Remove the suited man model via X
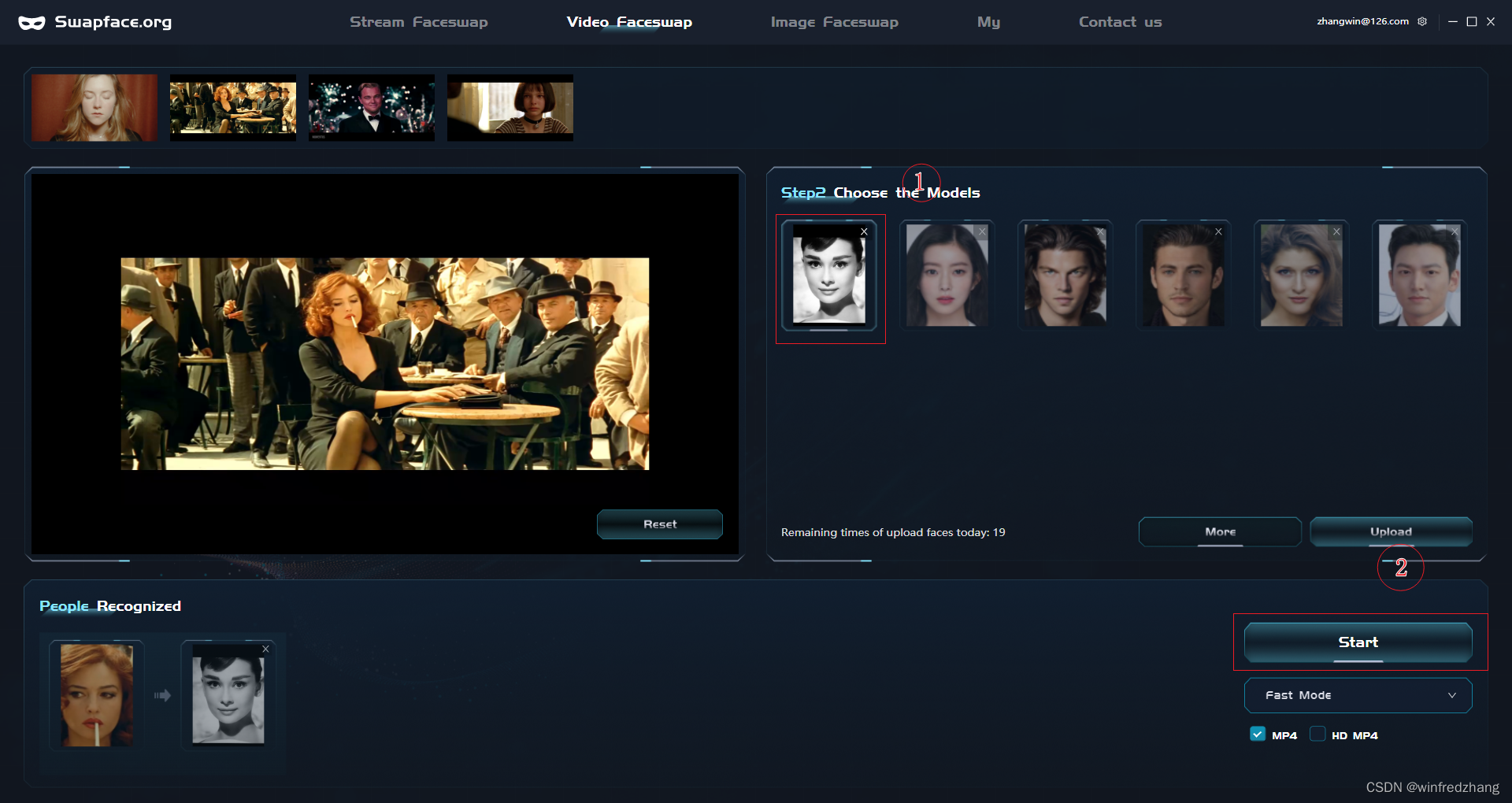The image size is (1512, 803). click(x=1455, y=231)
